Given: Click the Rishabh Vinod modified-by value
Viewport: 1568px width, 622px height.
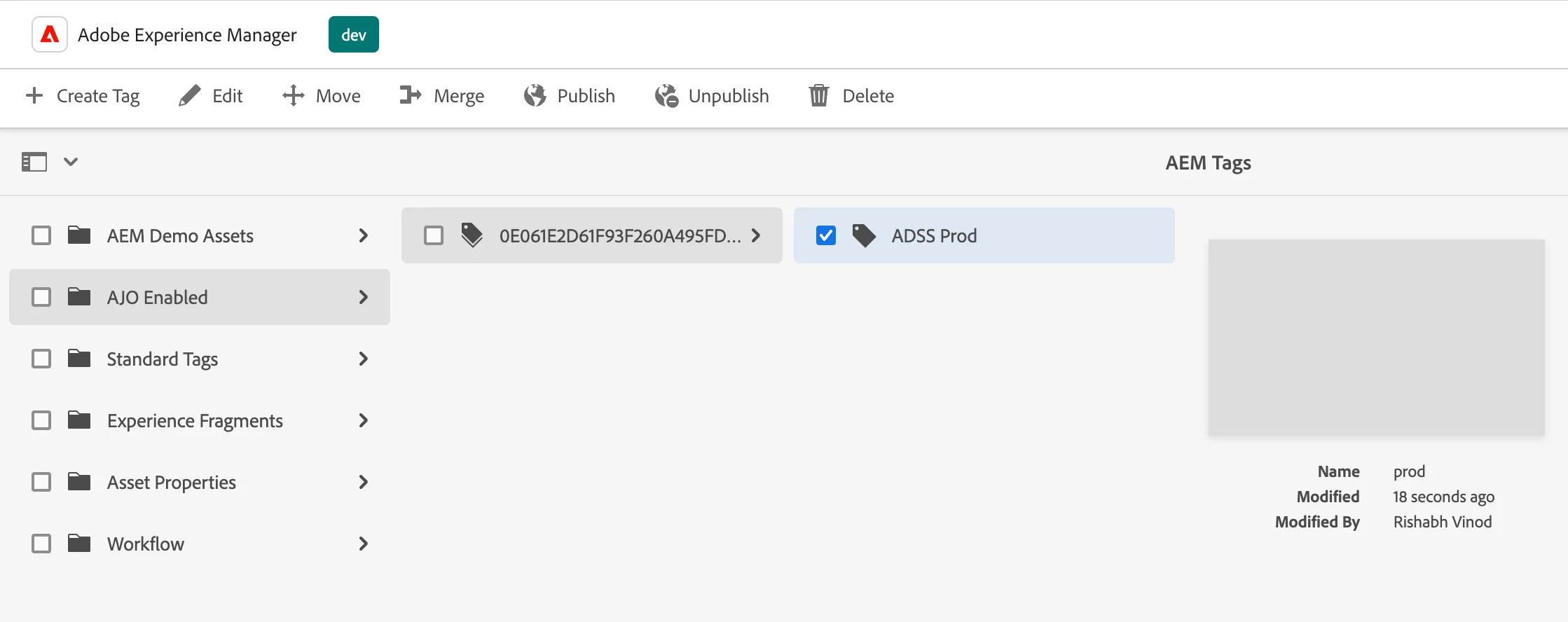Looking at the screenshot, I should [1443, 522].
